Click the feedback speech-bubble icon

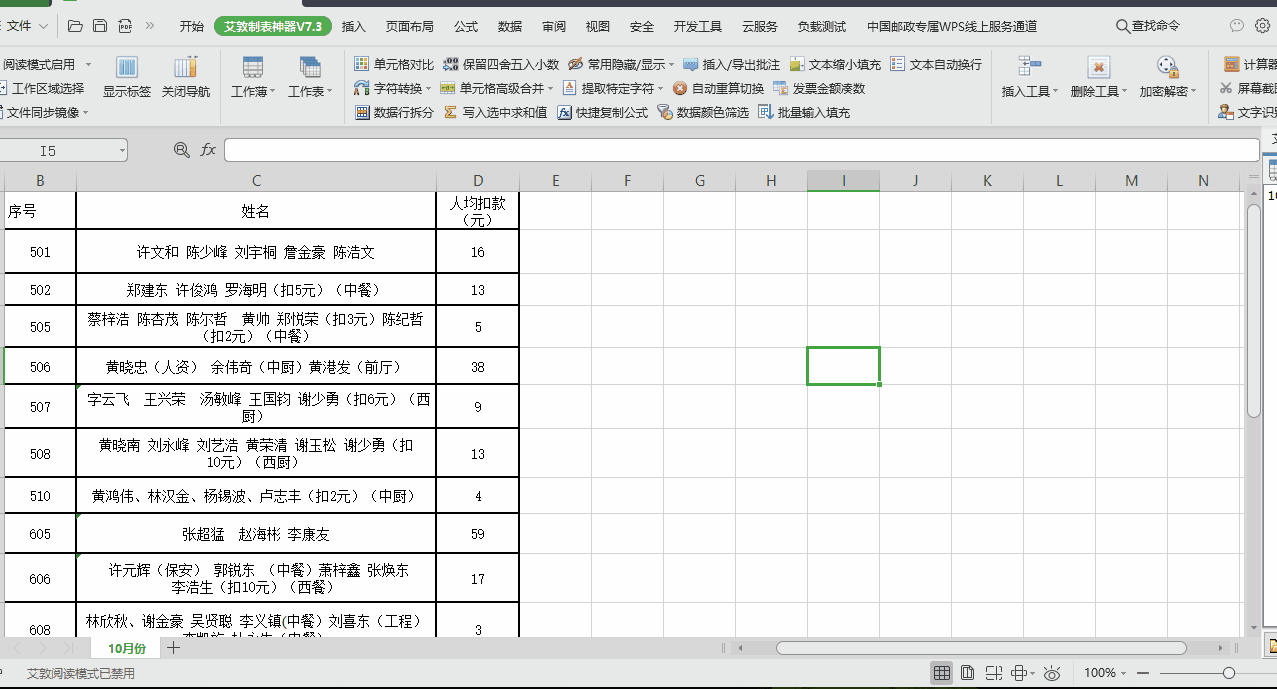1237,26
